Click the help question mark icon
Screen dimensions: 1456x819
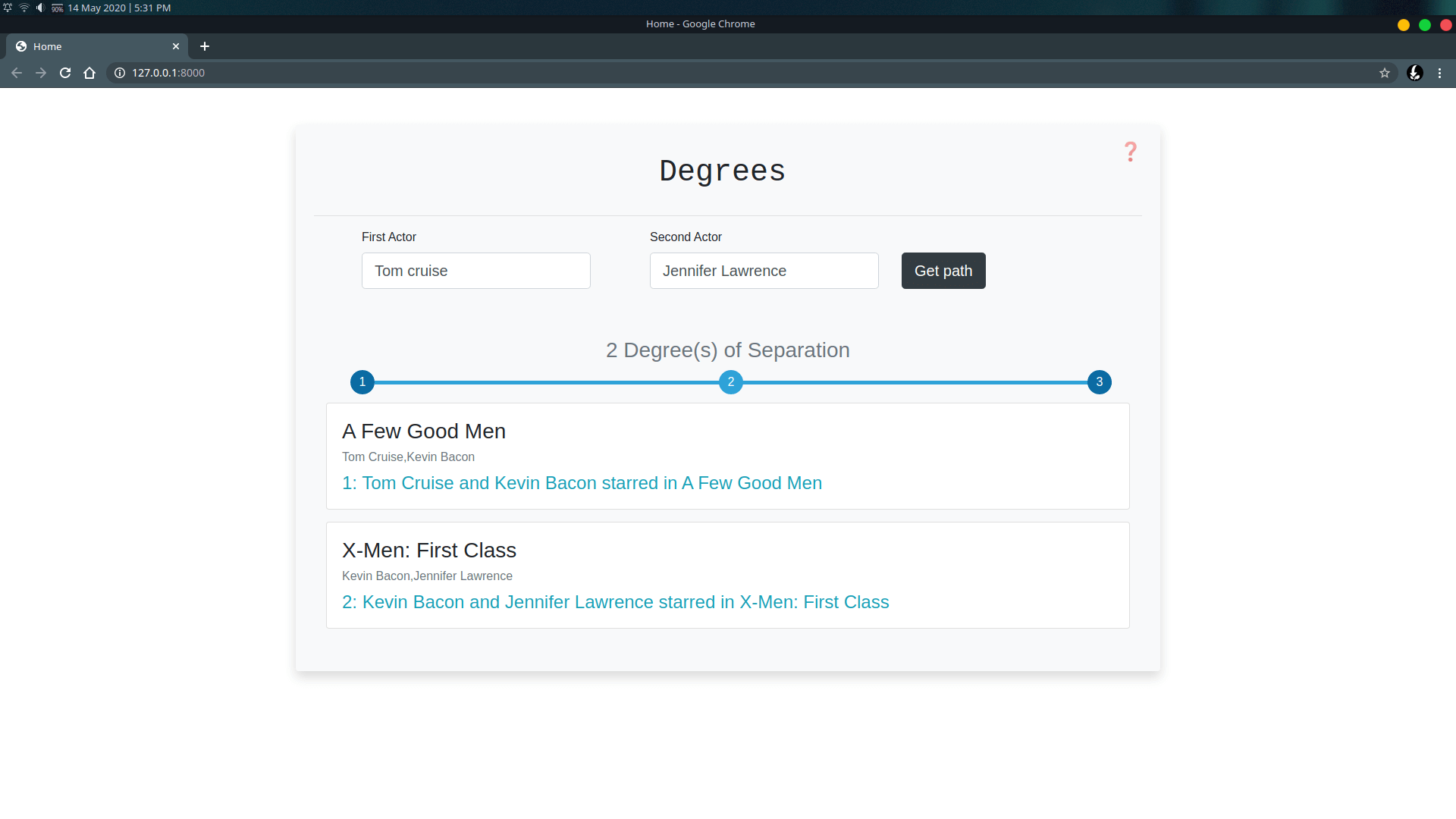pyautogui.click(x=1130, y=152)
